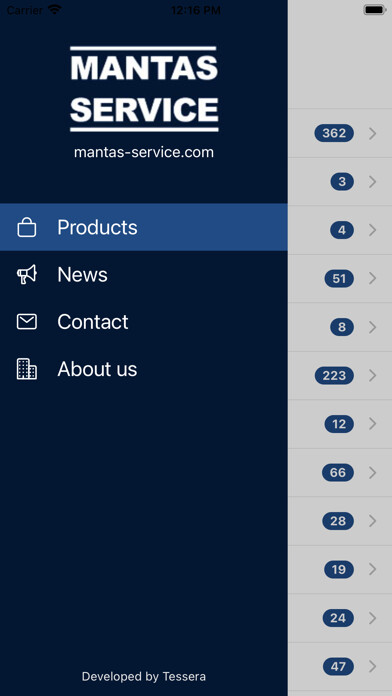Tap the 12:16 PM status clock
The width and height of the screenshot is (392, 696).
(x=196, y=10)
